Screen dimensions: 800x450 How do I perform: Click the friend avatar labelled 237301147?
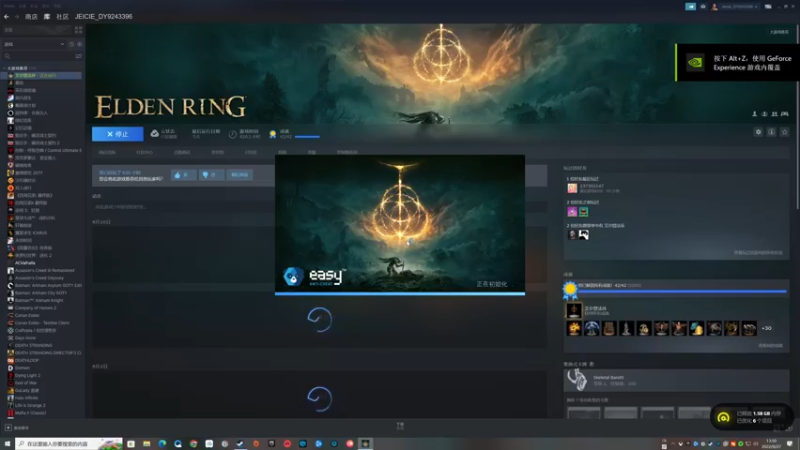coord(572,188)
